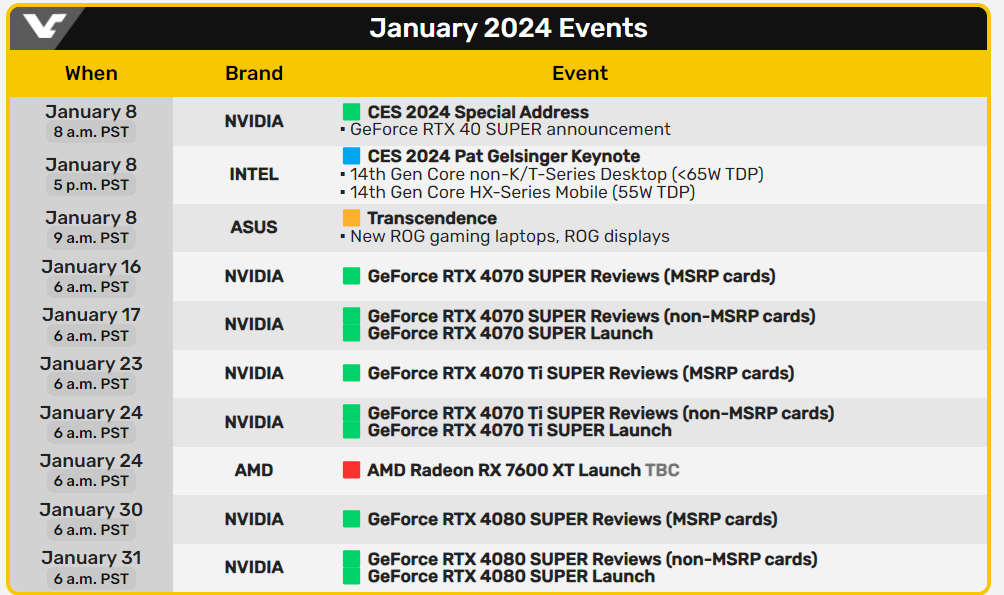
Task: Click the 'INTEL' brand cell
Action: pyautogui.click(x=254, y=174)
